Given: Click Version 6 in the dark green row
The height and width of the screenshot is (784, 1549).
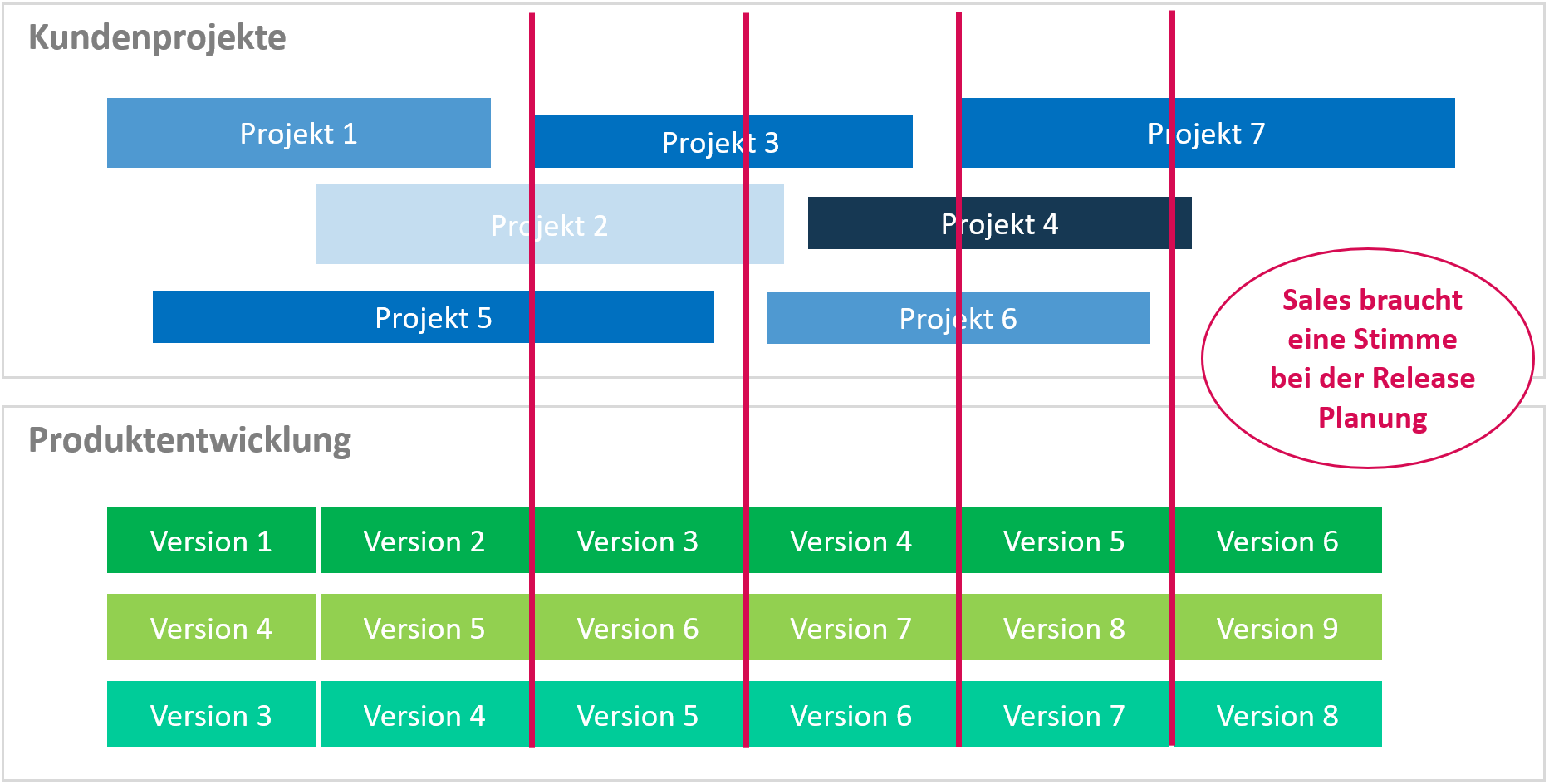Looking at the screenshot, I should (1277, 541).
